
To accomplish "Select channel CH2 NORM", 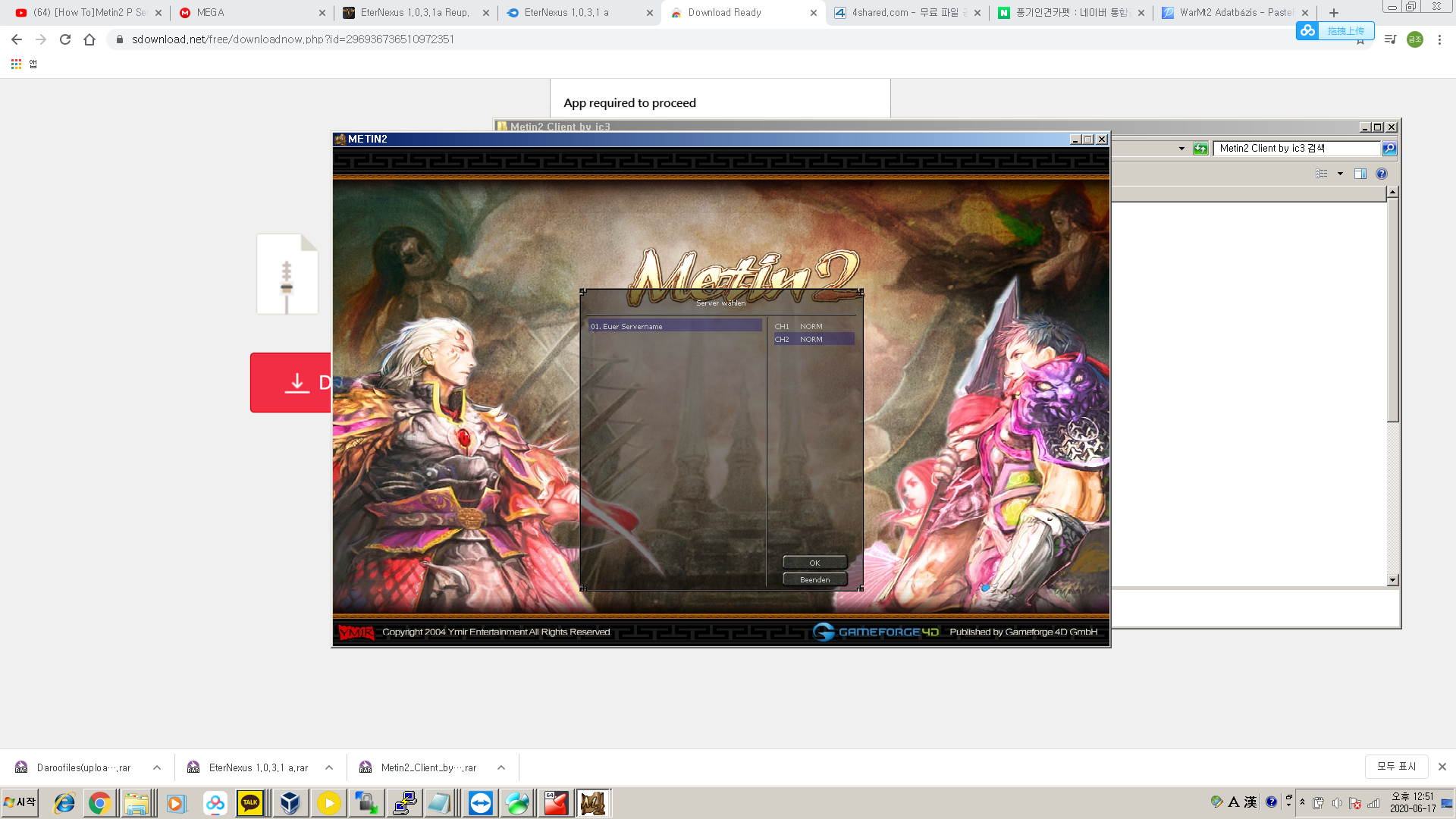I will (x=814, y=339).
